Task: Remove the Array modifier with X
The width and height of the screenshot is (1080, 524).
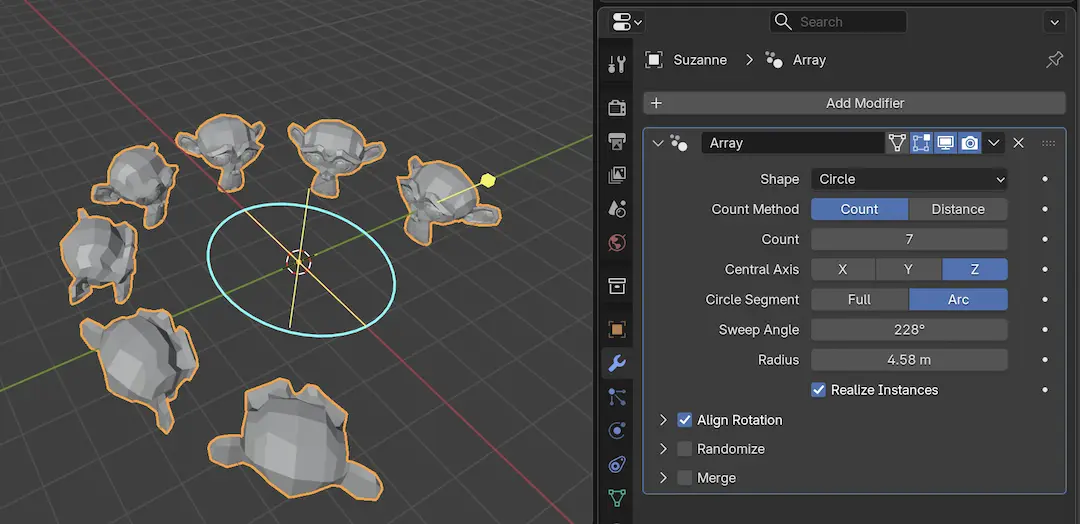Action: [1018, 143]
